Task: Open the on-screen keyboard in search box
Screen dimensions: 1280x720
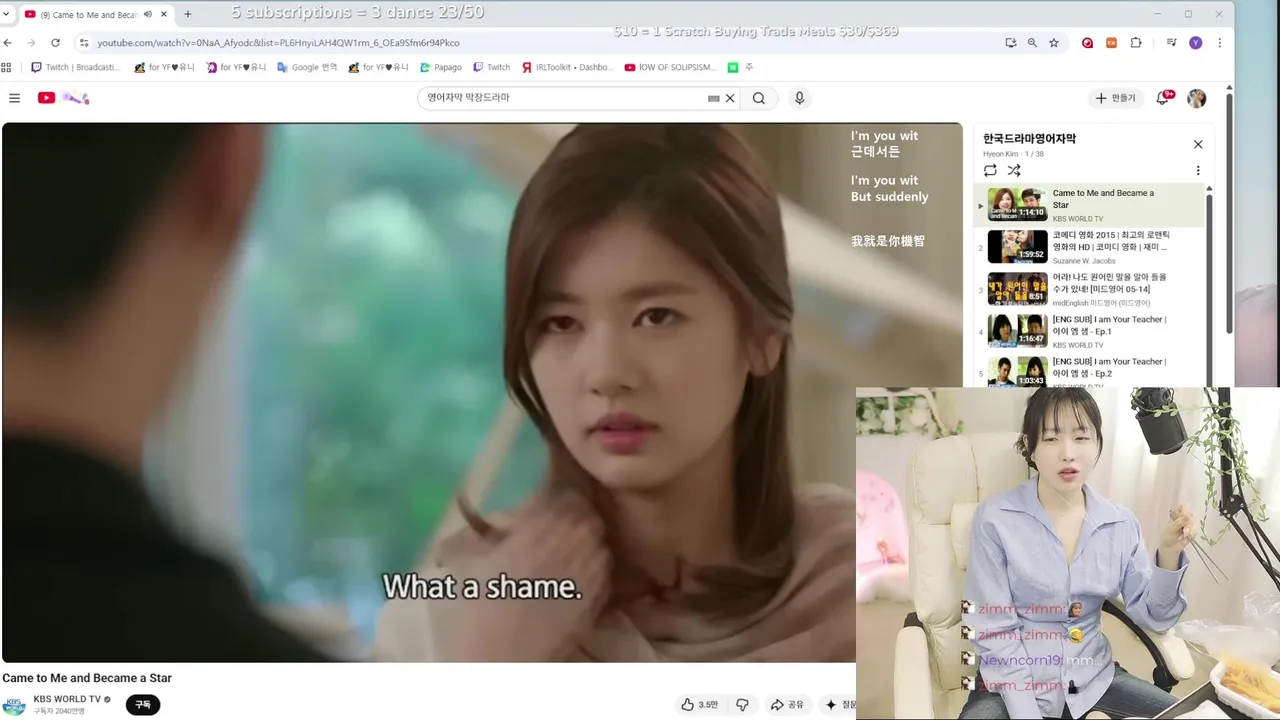Action: coord(713,98)
